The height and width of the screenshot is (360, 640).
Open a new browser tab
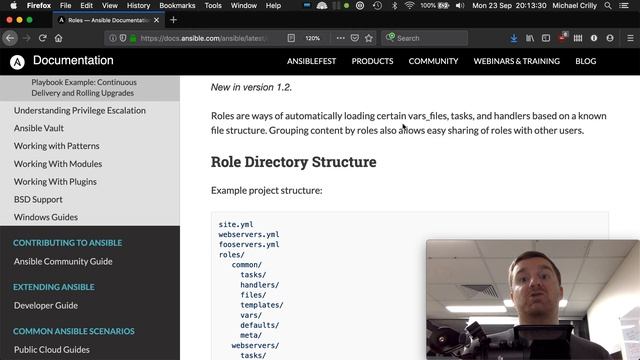[x=173, y=20]
